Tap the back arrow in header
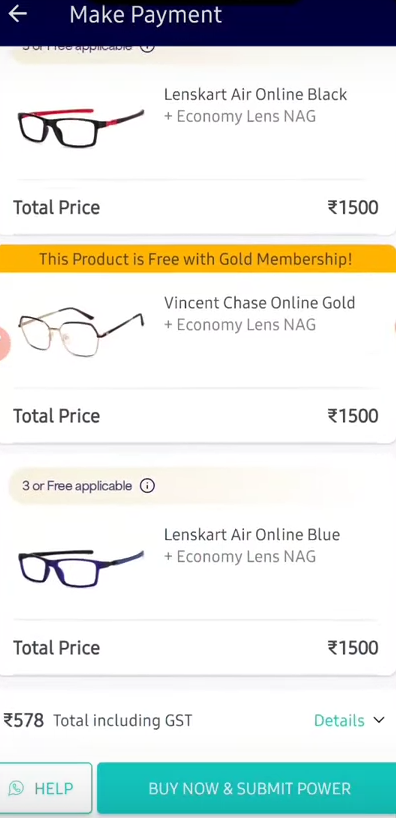 pyautogui.click(x=17, y=14)
